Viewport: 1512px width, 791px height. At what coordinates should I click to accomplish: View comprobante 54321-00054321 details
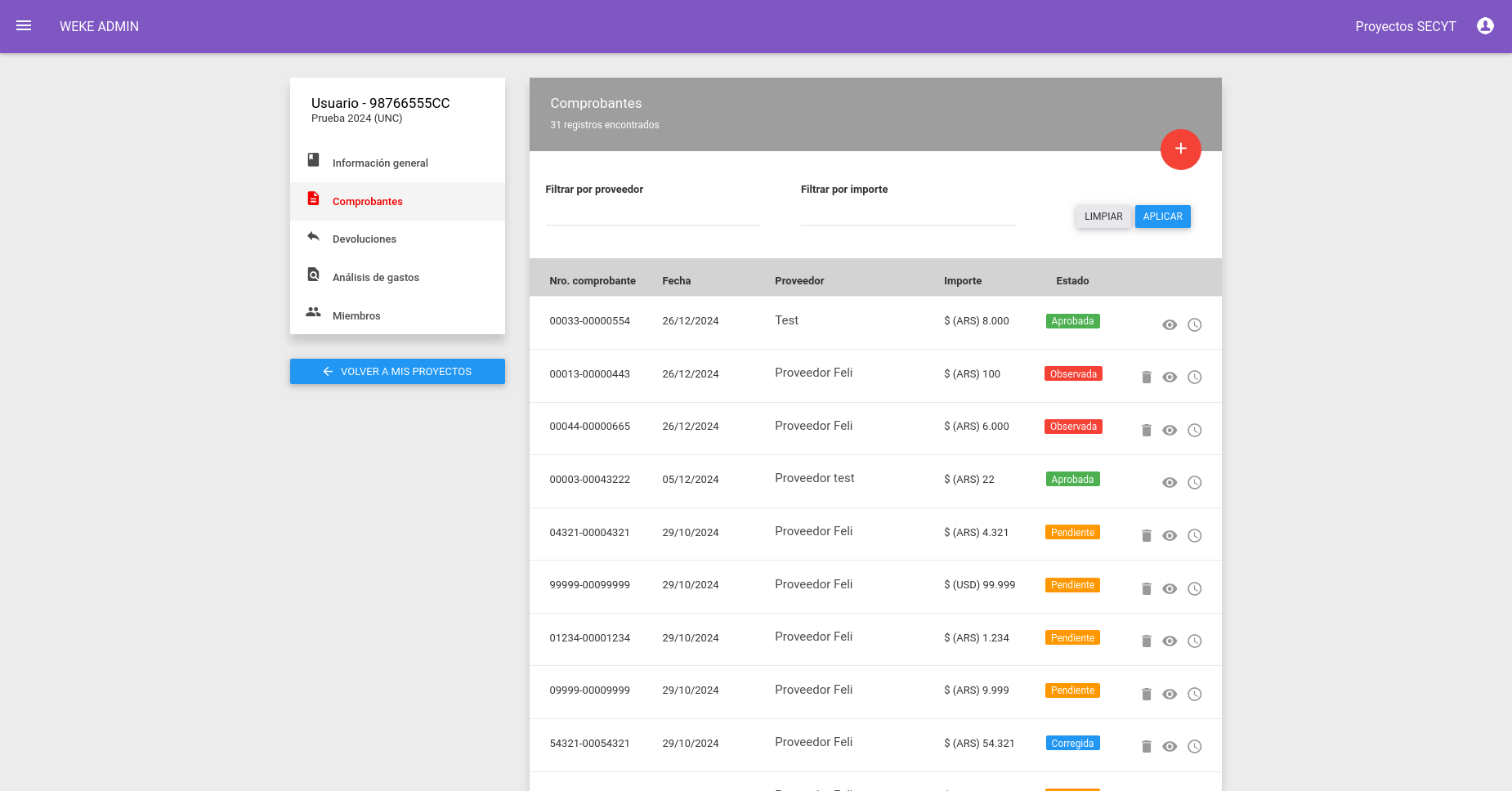(1170, 747)
